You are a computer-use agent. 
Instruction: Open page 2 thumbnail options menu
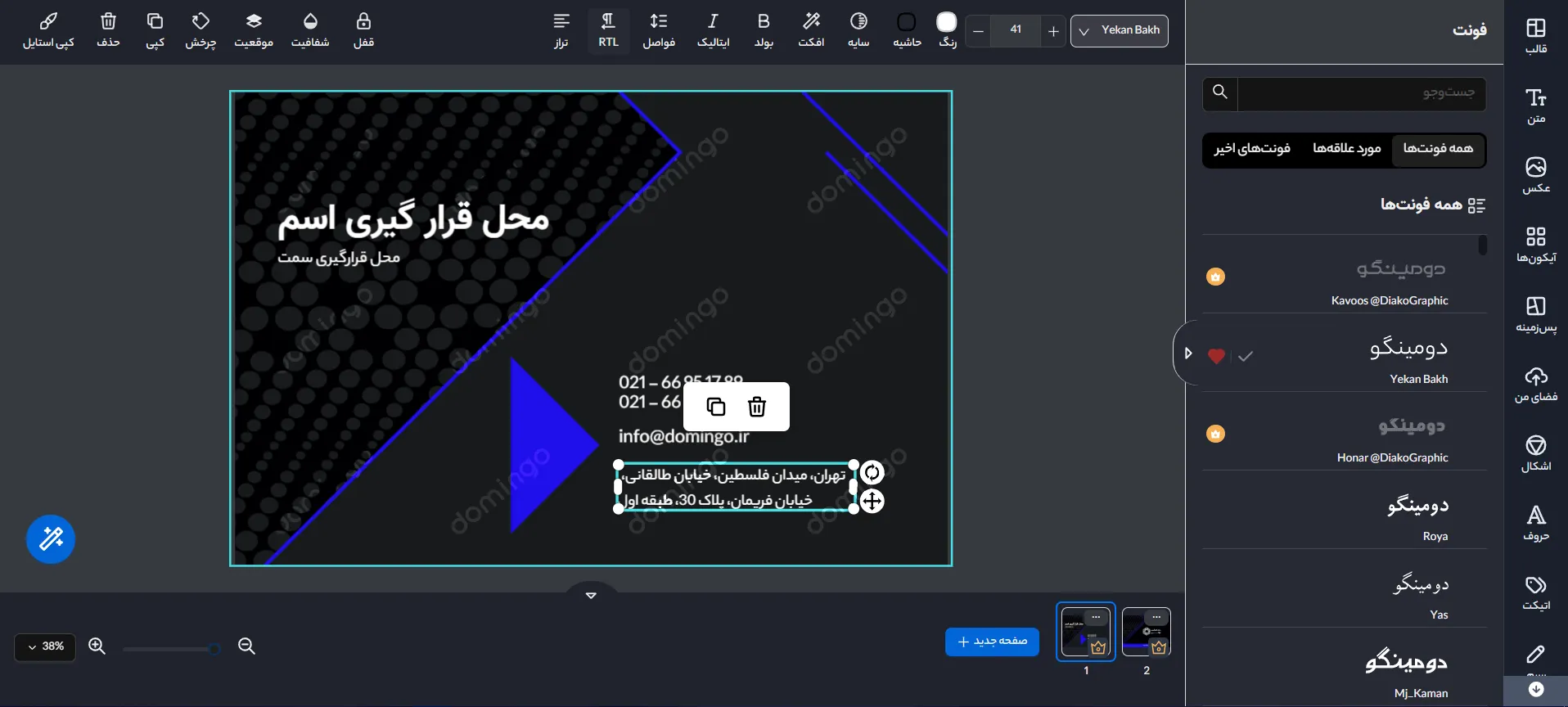1156,617
